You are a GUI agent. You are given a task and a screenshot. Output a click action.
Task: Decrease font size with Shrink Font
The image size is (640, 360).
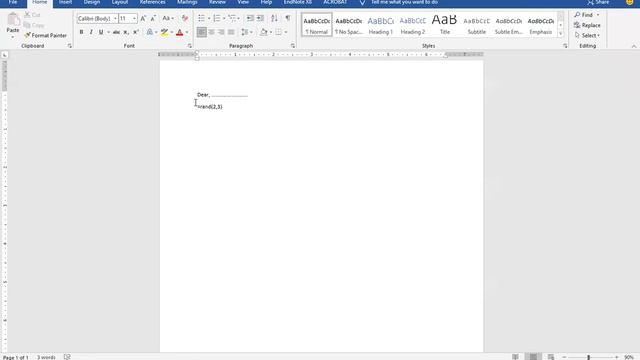click(153, 18)
